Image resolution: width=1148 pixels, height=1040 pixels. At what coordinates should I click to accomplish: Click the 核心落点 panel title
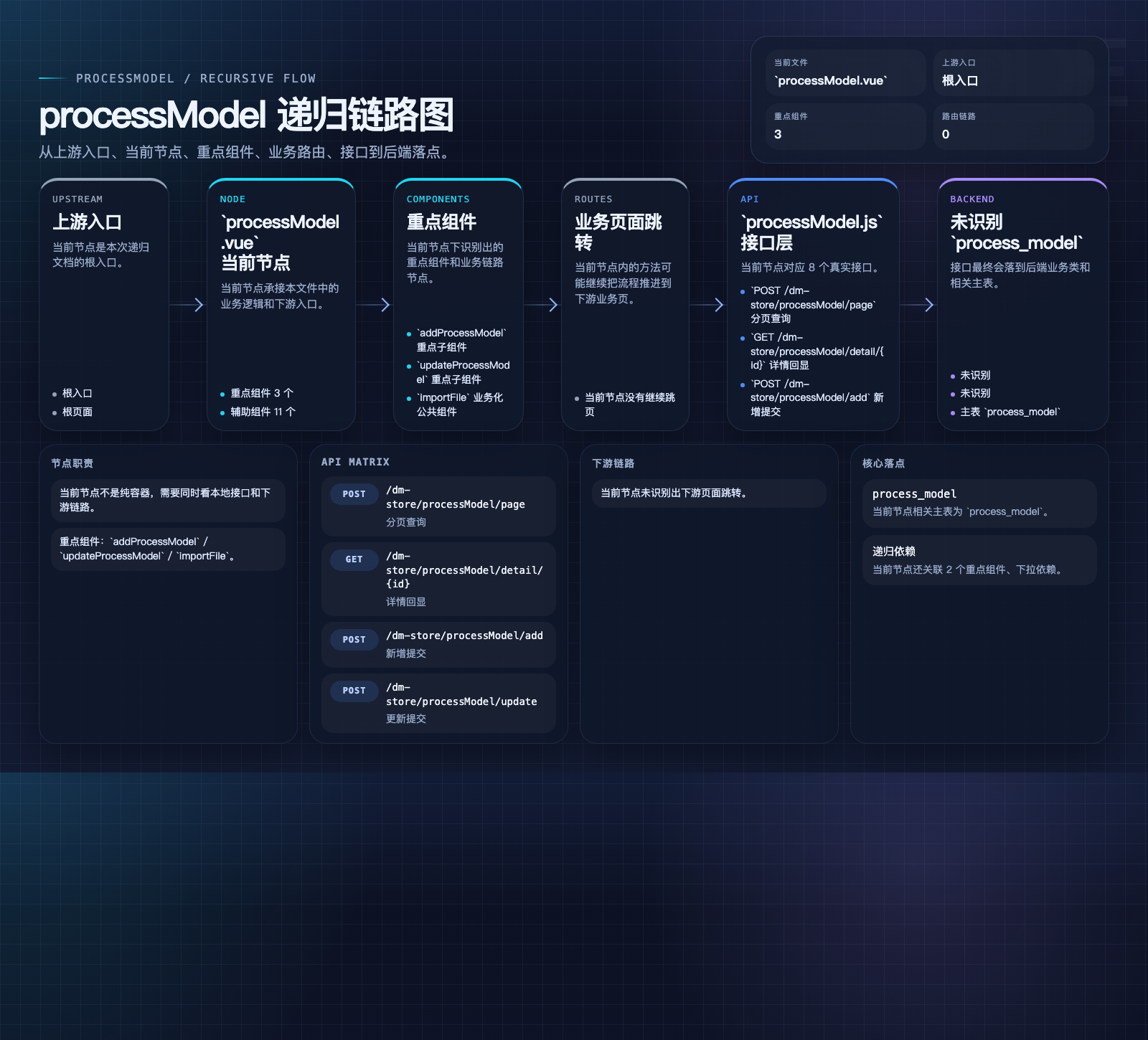[x=883, y=463]
